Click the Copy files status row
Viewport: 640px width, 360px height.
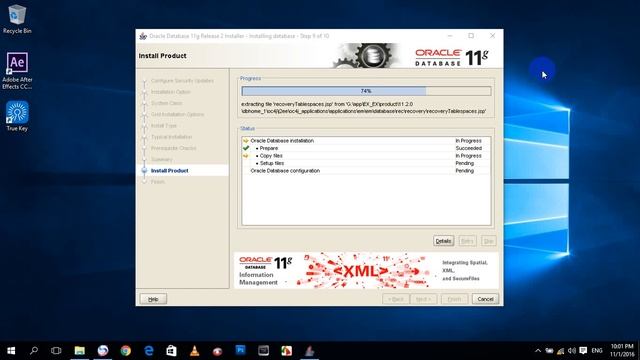click(366, 156)
